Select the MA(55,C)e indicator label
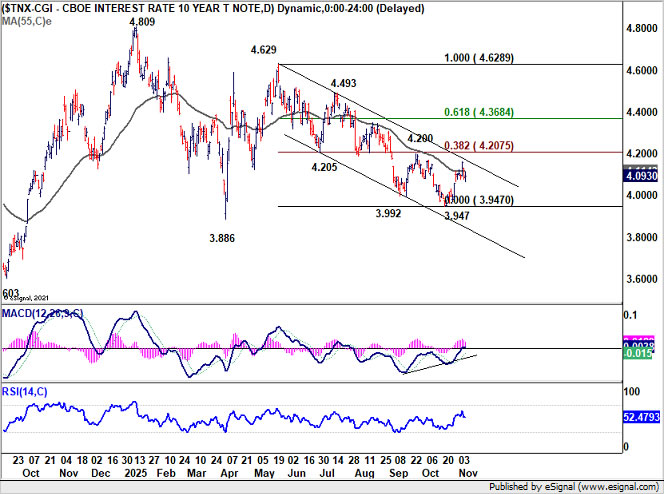 (27, 21)
